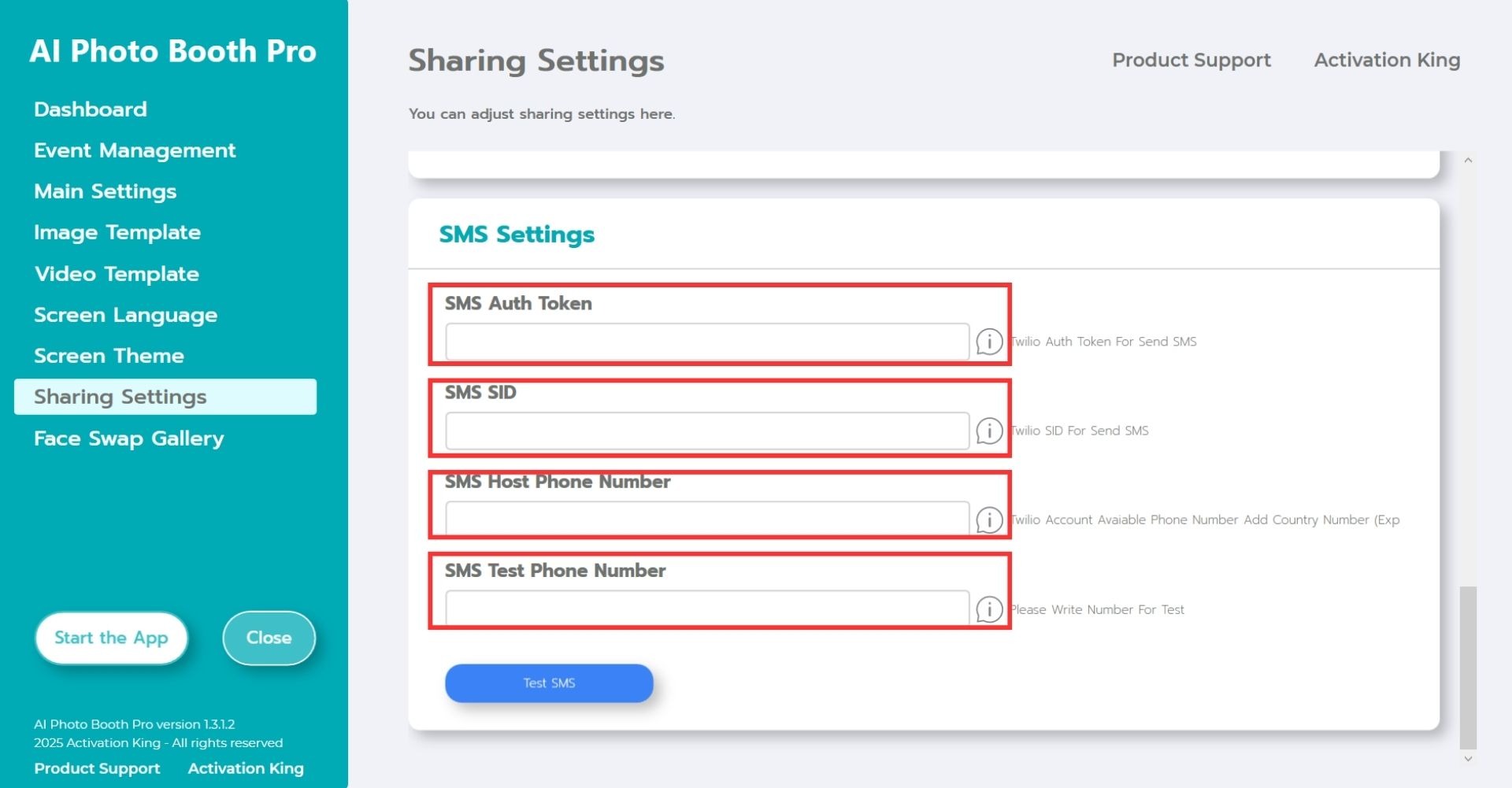Focus the SMS Auth Token input field

pyautogui.click(x=706, y=342)
